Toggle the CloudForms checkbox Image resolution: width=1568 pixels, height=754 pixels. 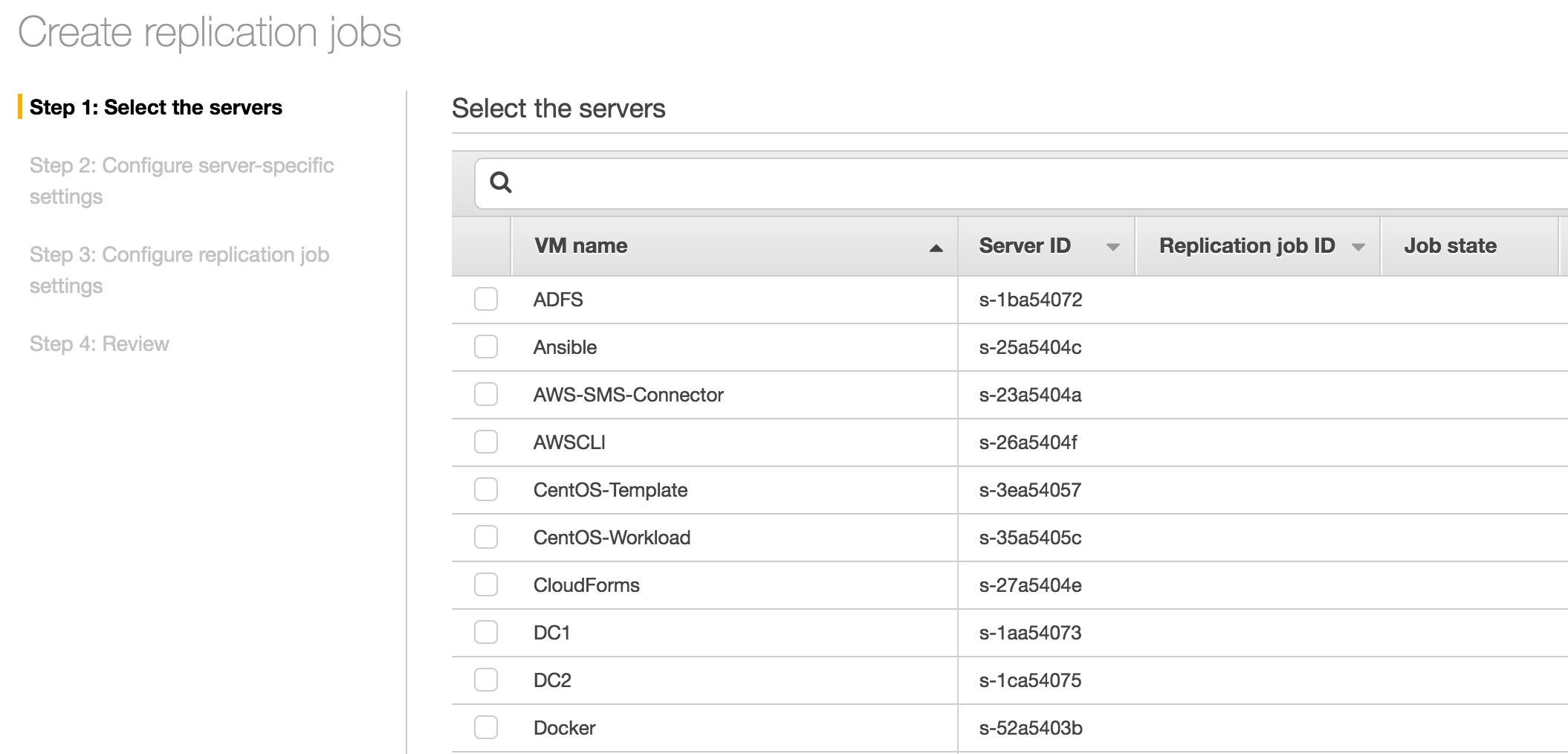(486, 585)
